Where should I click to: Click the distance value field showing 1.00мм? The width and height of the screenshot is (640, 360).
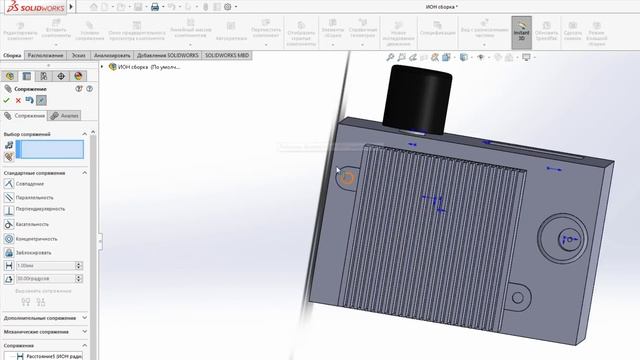46,266
